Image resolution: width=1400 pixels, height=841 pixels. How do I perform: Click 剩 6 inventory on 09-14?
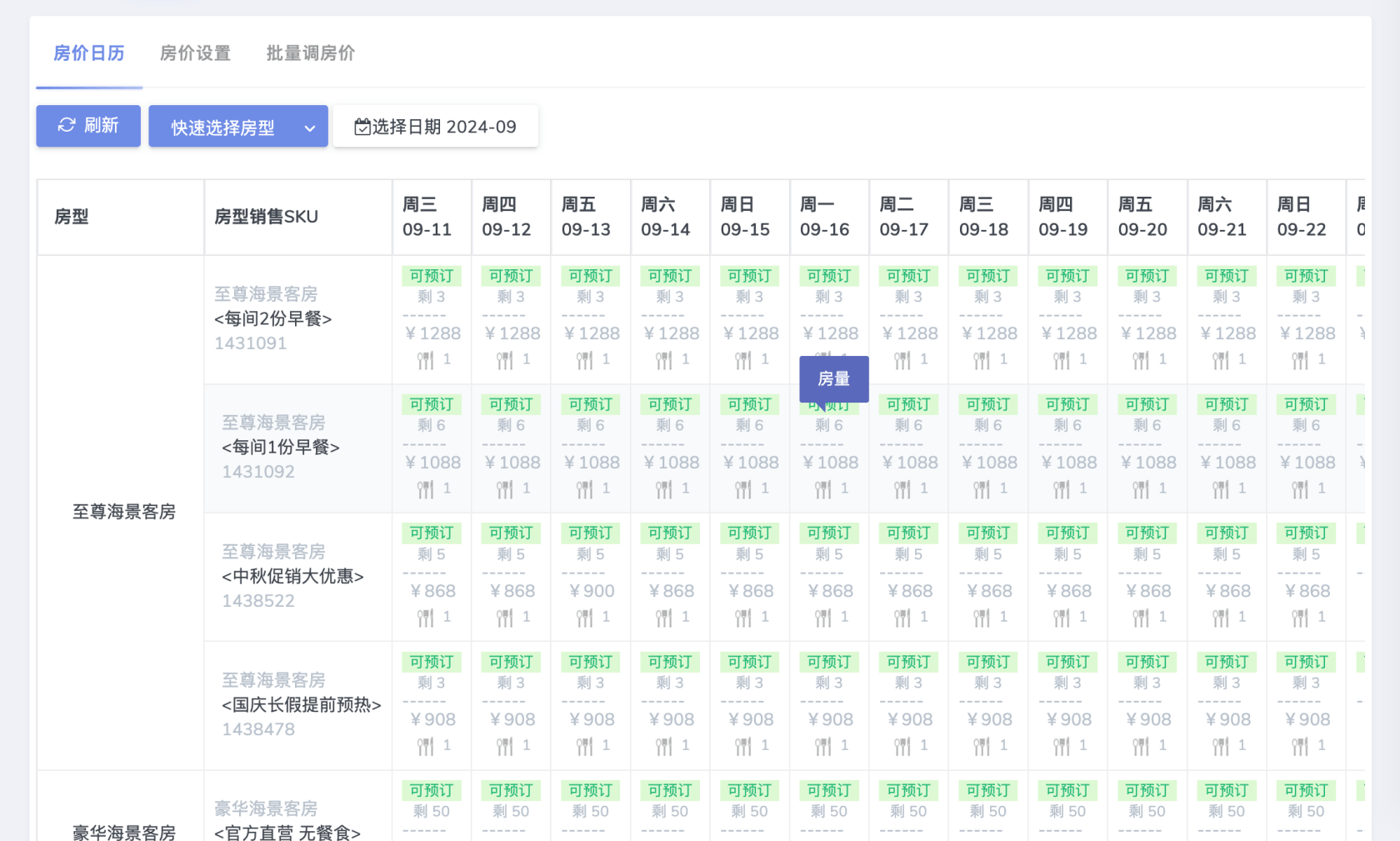tap(670, 425)
